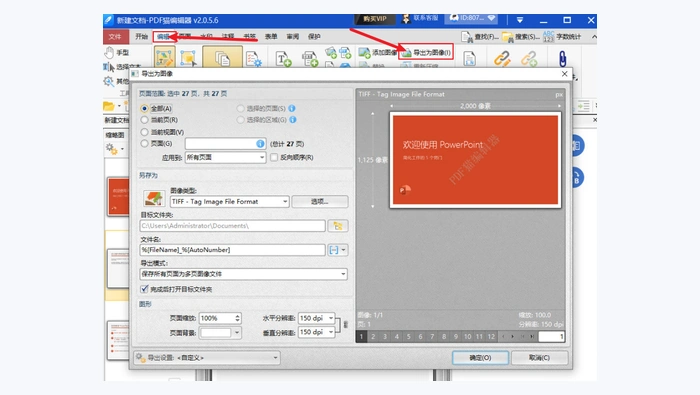Click the paperclip attachment icon
700x395 pixels.
(562, 58)
